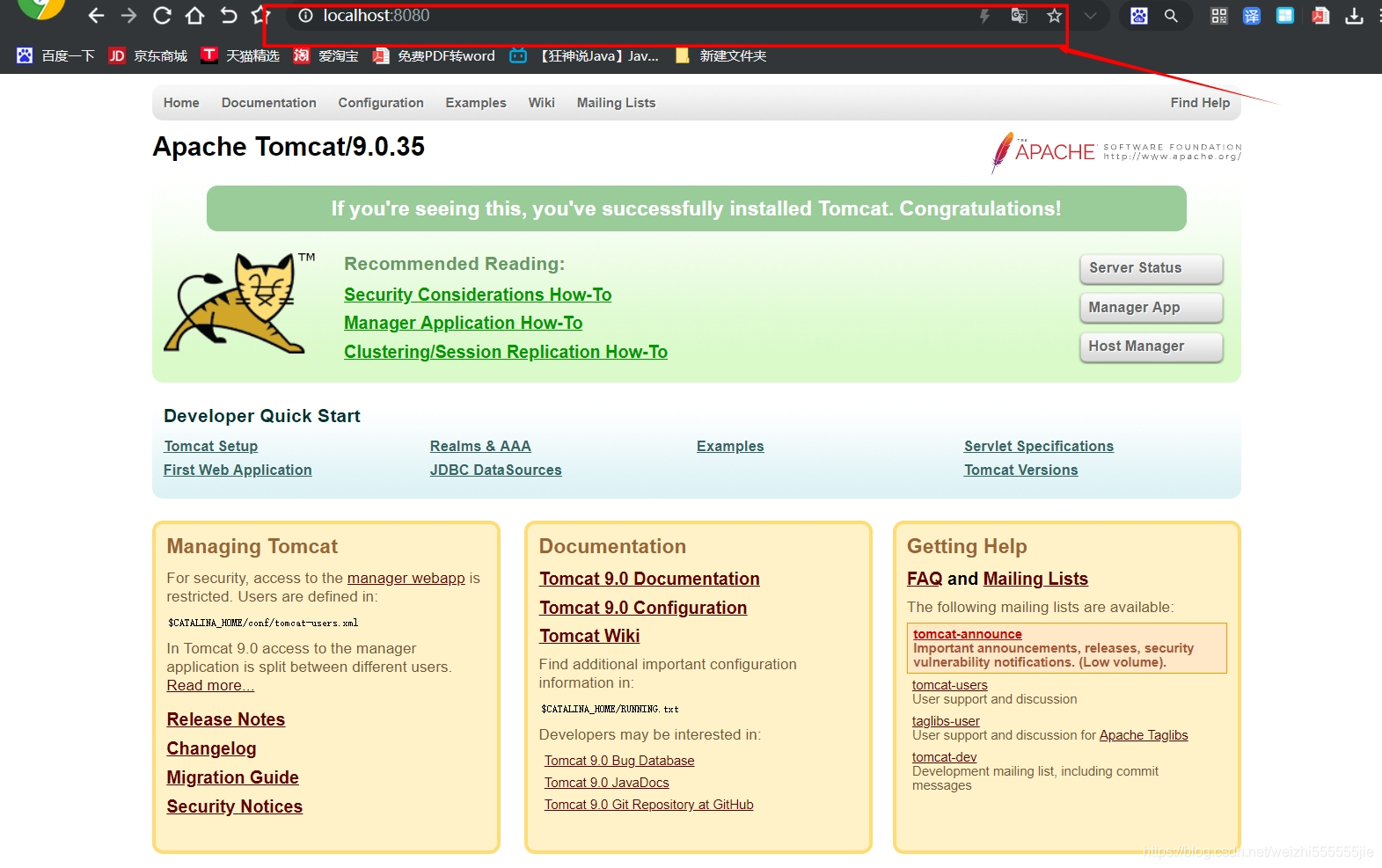Click the Host Manager button
This screenshot has width=1382, height=868.
(x=1152, y=346)
